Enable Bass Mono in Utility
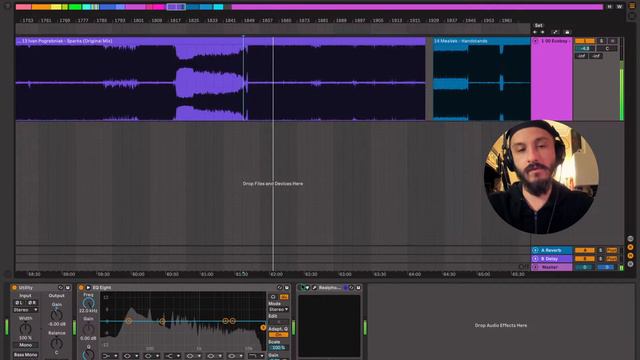 tap(25, 355)
